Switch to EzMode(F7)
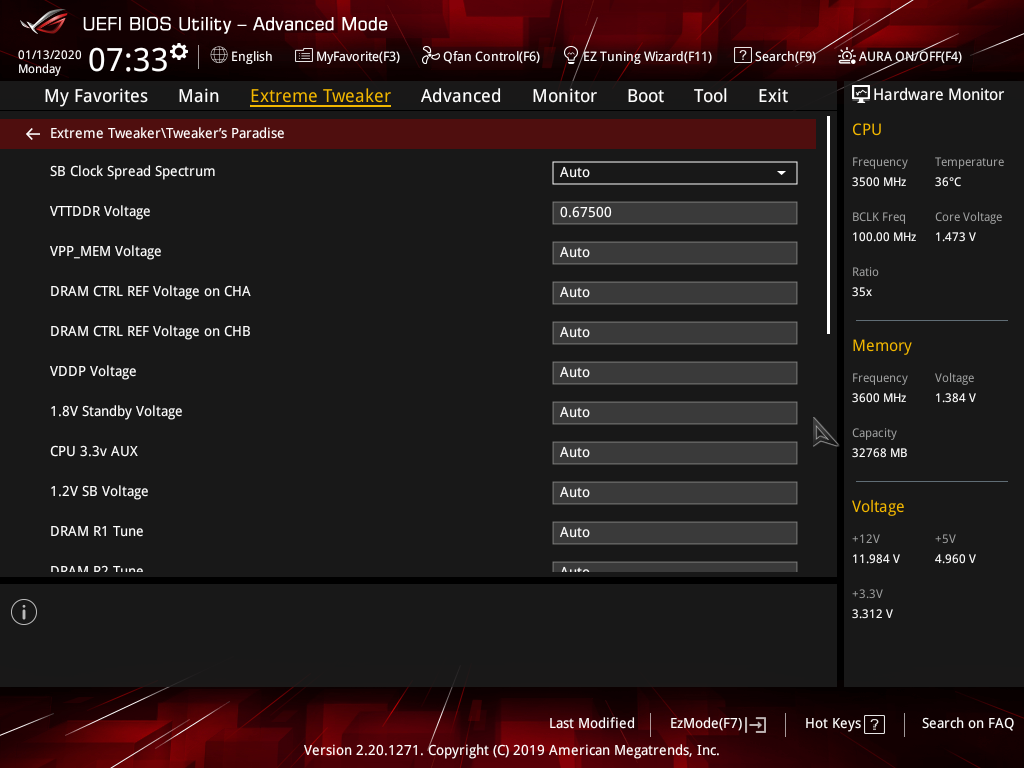This screenshot has width=1024, height=768. [x=718, y=724]
